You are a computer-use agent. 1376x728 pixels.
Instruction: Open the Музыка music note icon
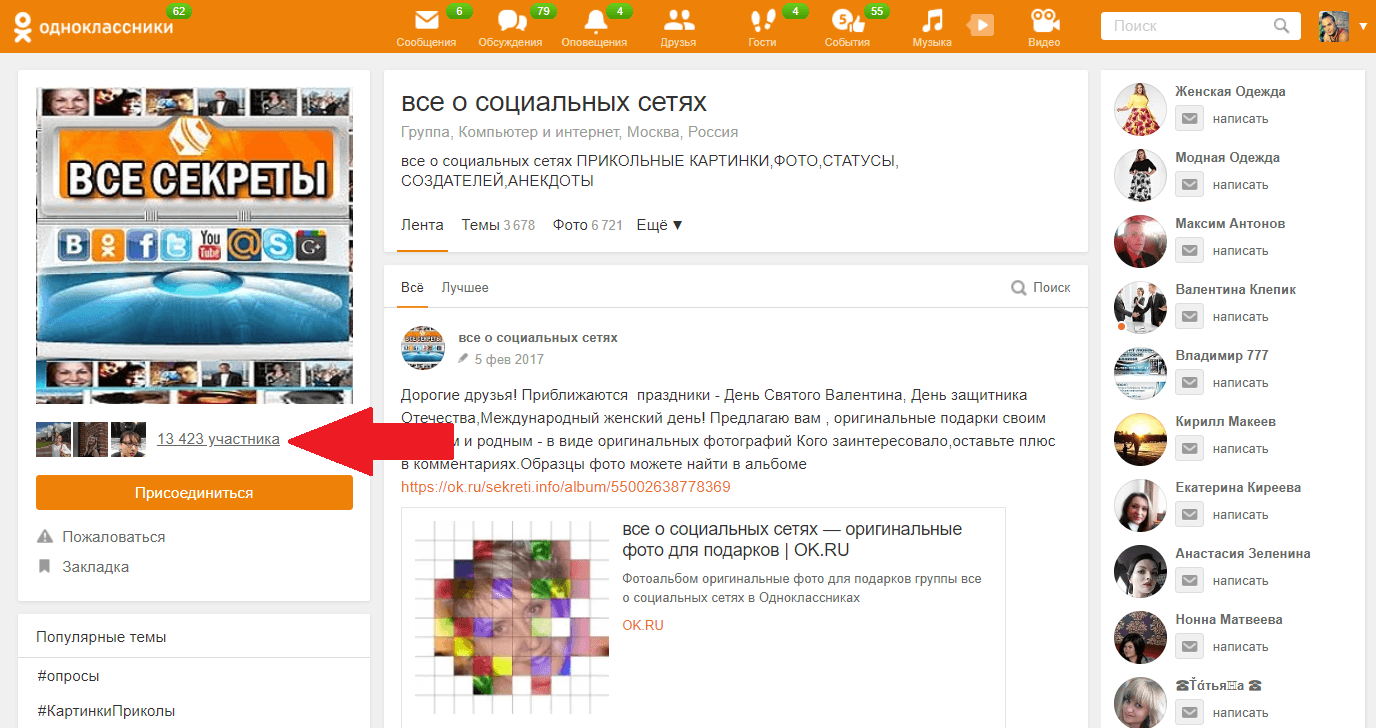click(x=932, y=21)
